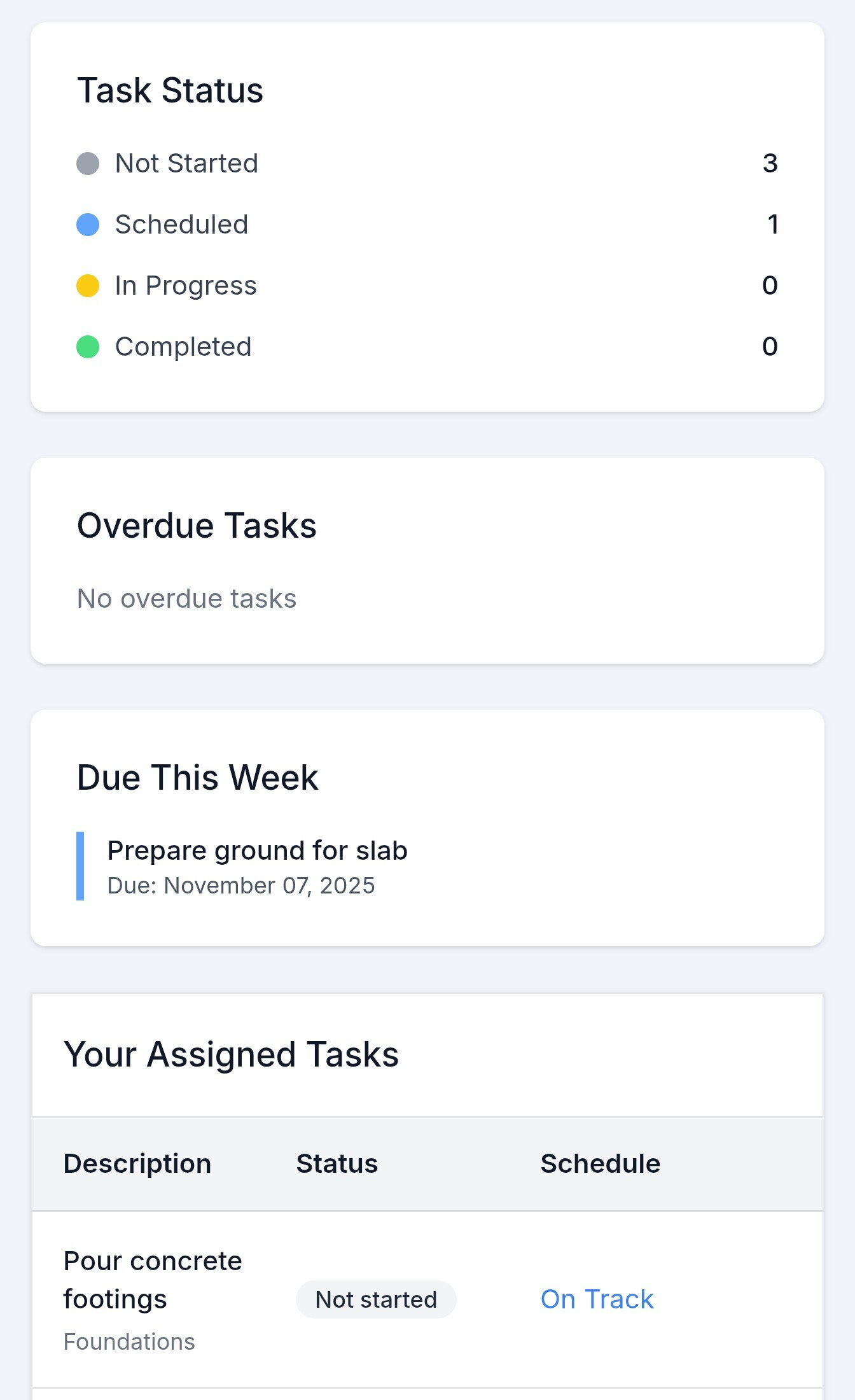Click the blue Scheduled status dot
855x1400 pixels.
(87, 224)
